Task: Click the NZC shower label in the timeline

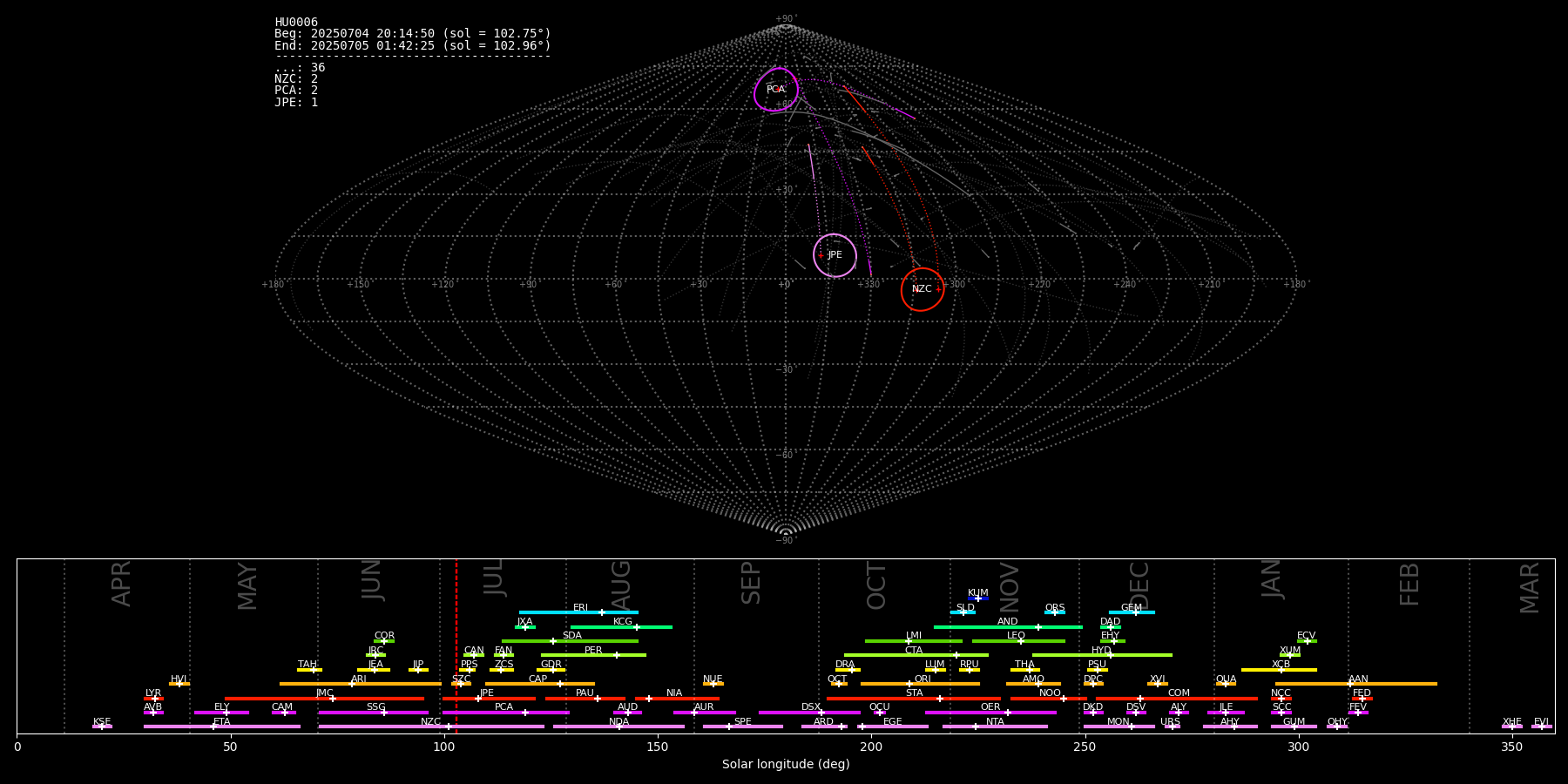Action: 431,722
